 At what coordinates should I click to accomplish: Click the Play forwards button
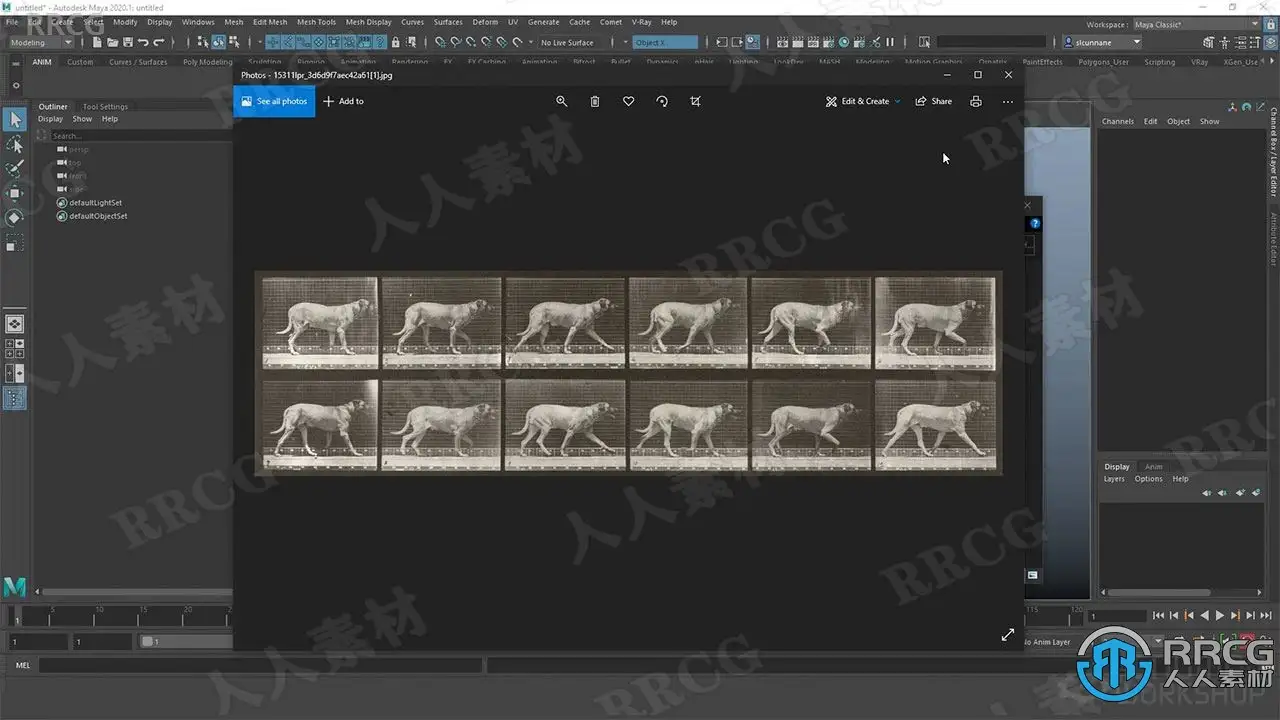(1220, 616)
